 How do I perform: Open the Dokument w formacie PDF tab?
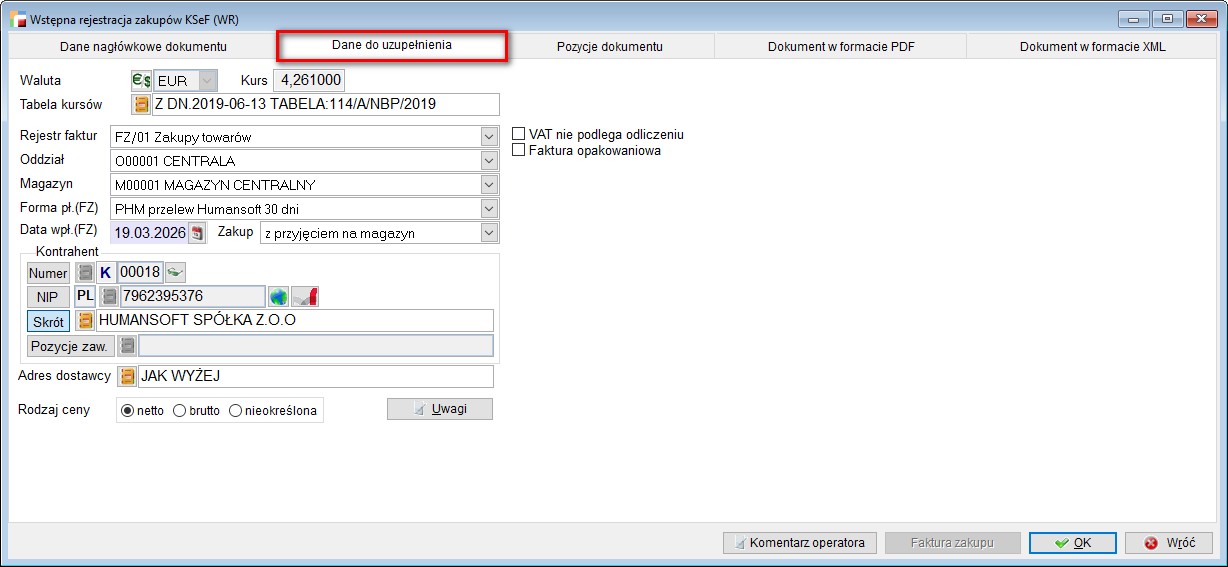pos(841,47)
